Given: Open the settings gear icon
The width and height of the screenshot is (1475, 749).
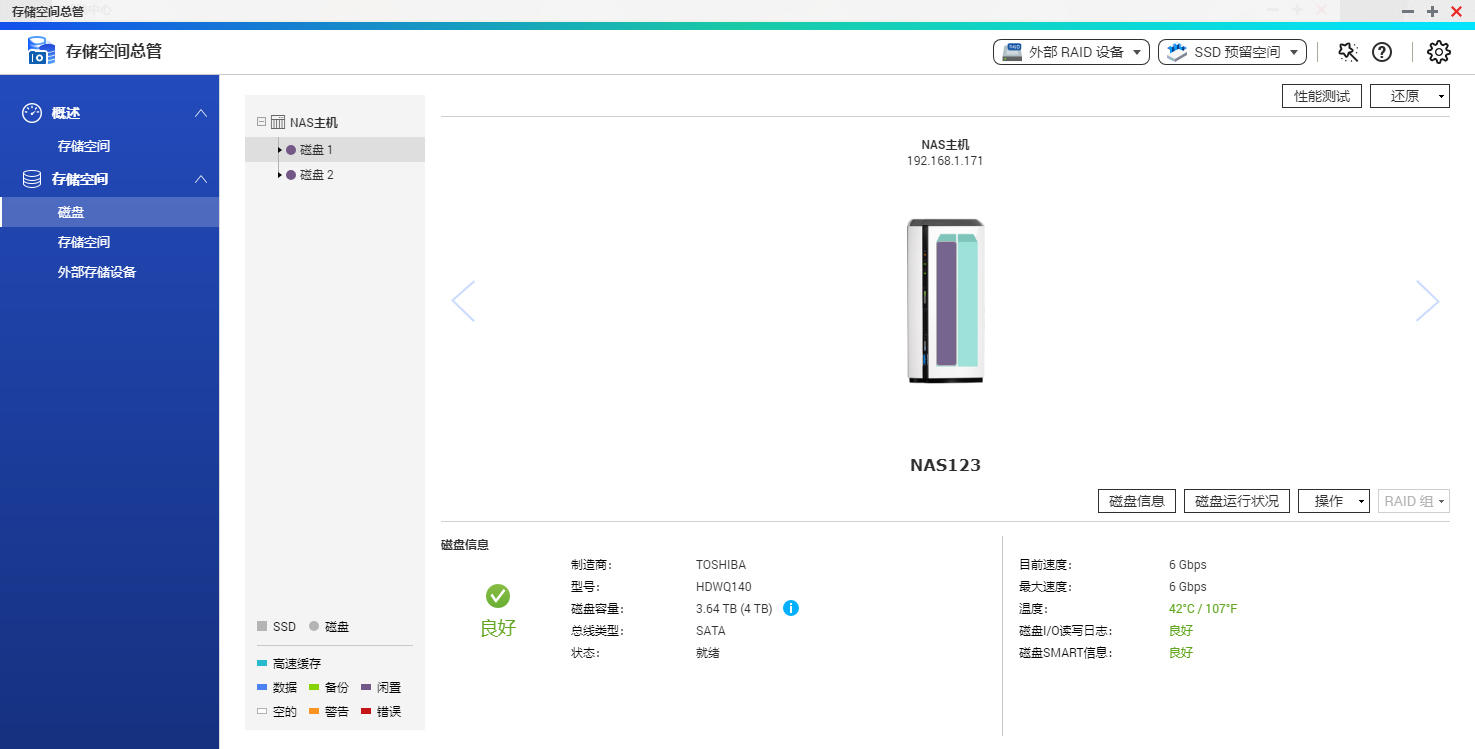Looking at the screenshot, I should (1438, 52).
